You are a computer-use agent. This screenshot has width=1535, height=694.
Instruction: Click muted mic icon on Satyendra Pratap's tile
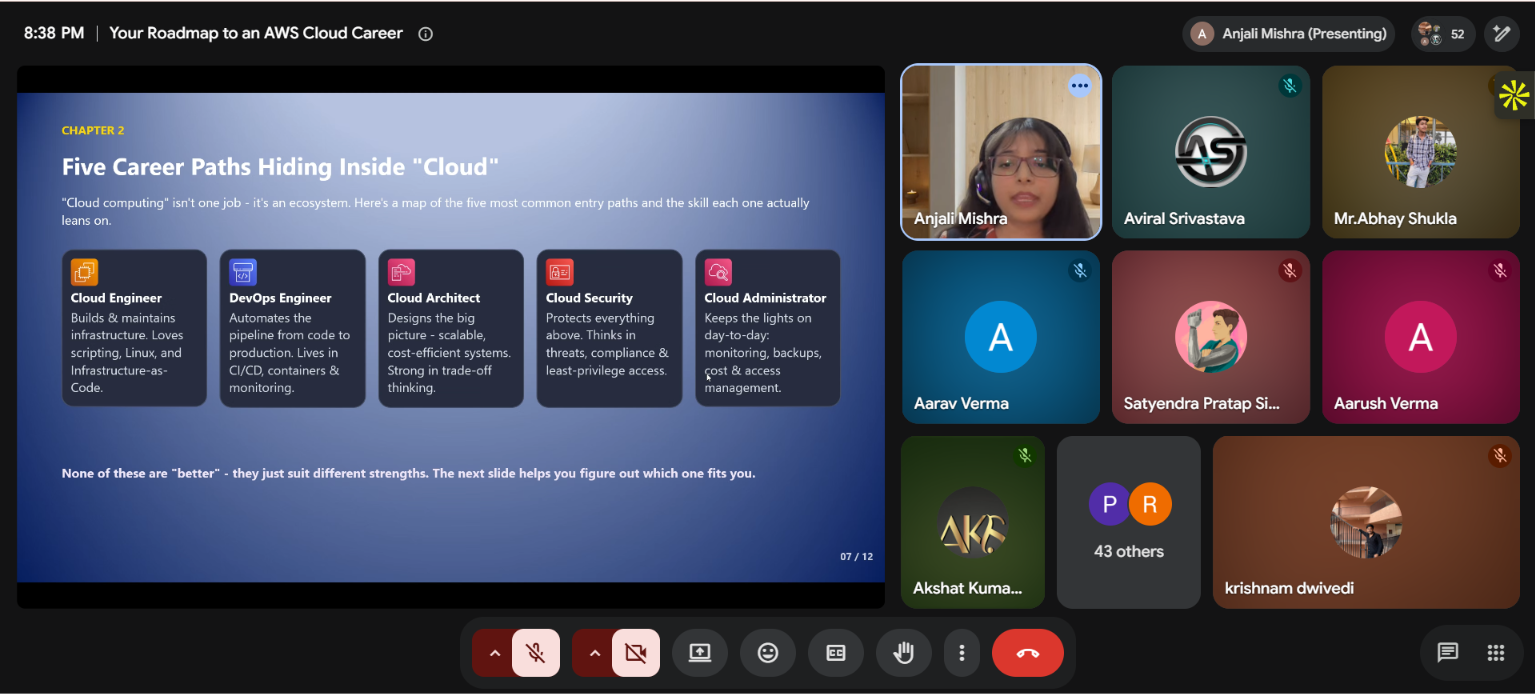pyautogui.click(x=1290, y=271)
